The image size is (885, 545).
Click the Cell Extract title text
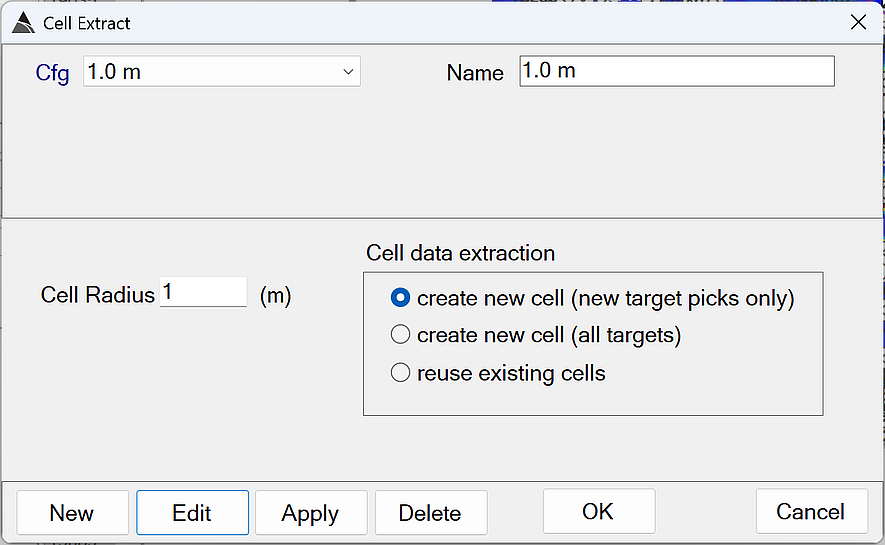coord(87,23)
